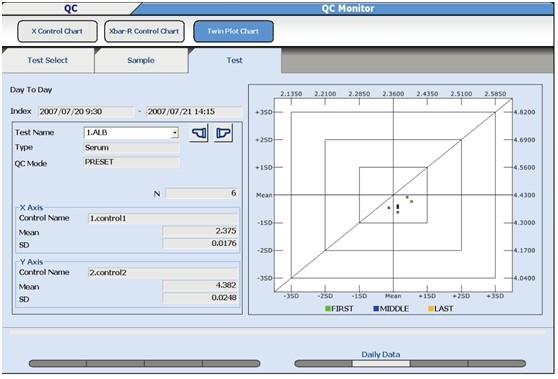Open the X Control Chart view

click(x=57, y=31)
